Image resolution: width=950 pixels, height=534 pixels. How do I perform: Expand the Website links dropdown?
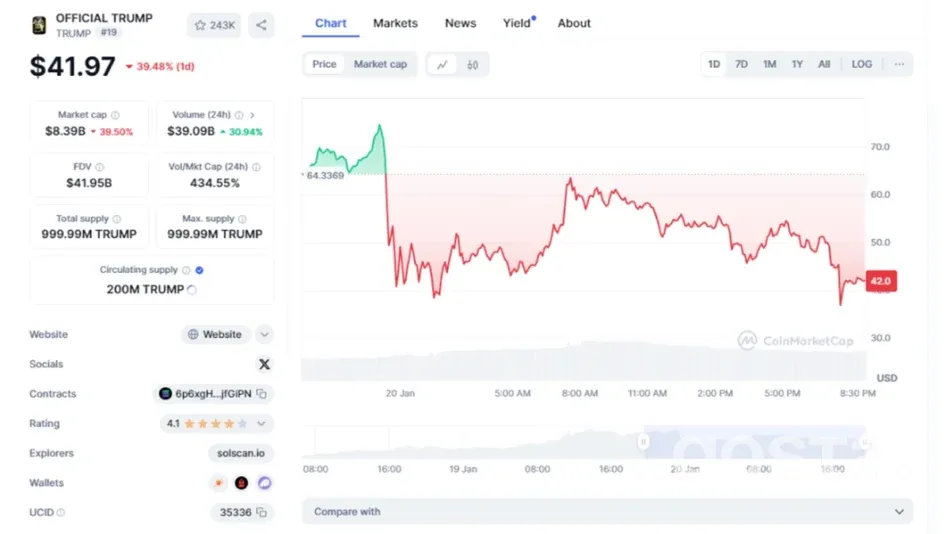pos(264,335)
